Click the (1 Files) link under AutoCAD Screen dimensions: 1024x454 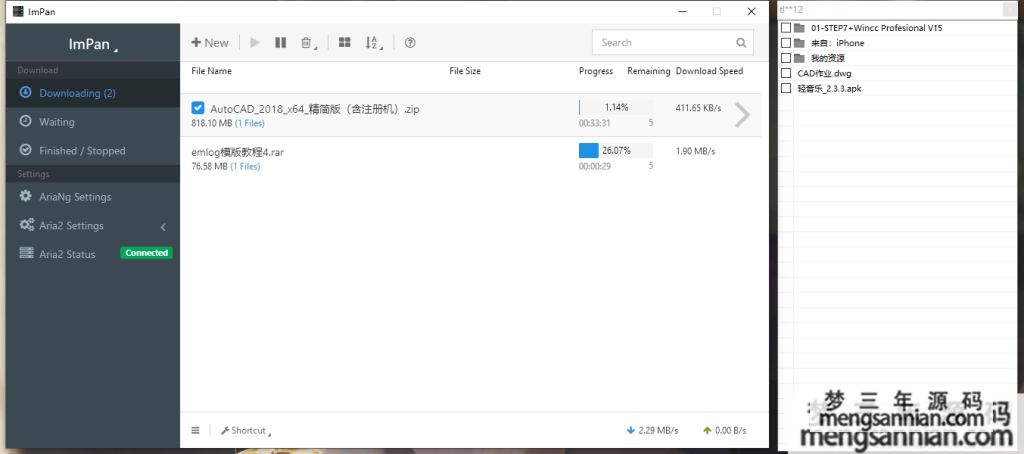coord(249,123)
